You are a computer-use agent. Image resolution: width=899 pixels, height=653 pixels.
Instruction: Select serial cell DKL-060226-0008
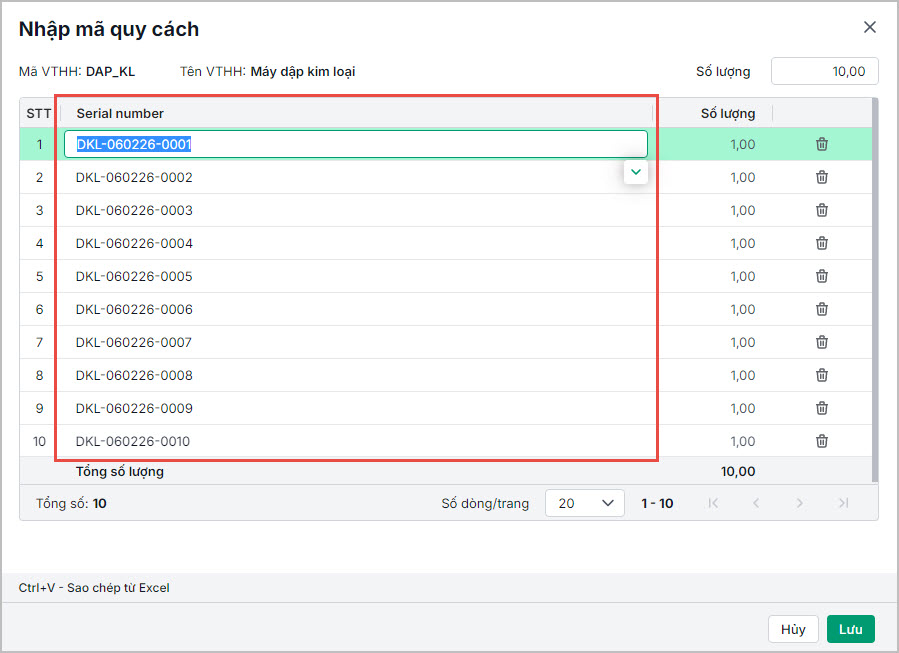[x=355, y=376]
